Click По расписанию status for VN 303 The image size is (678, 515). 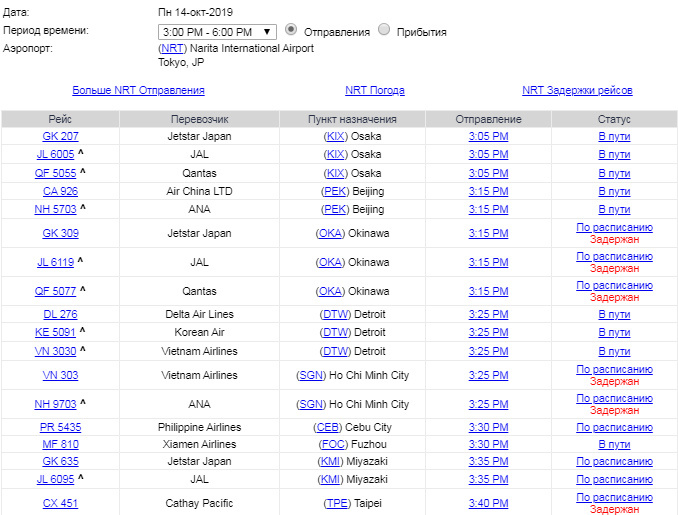(x=614, y=369)
